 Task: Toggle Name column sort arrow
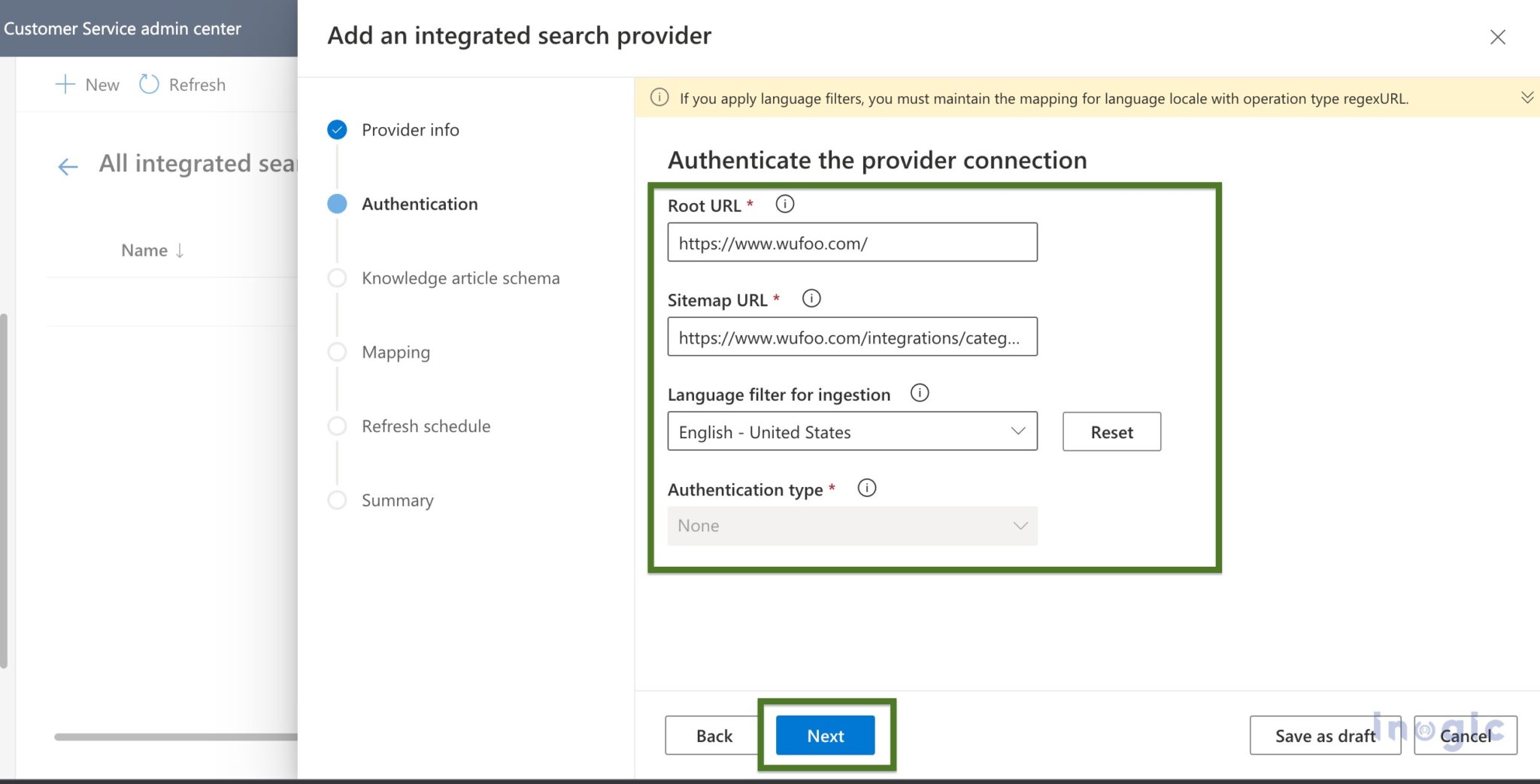tap(179, 250)
